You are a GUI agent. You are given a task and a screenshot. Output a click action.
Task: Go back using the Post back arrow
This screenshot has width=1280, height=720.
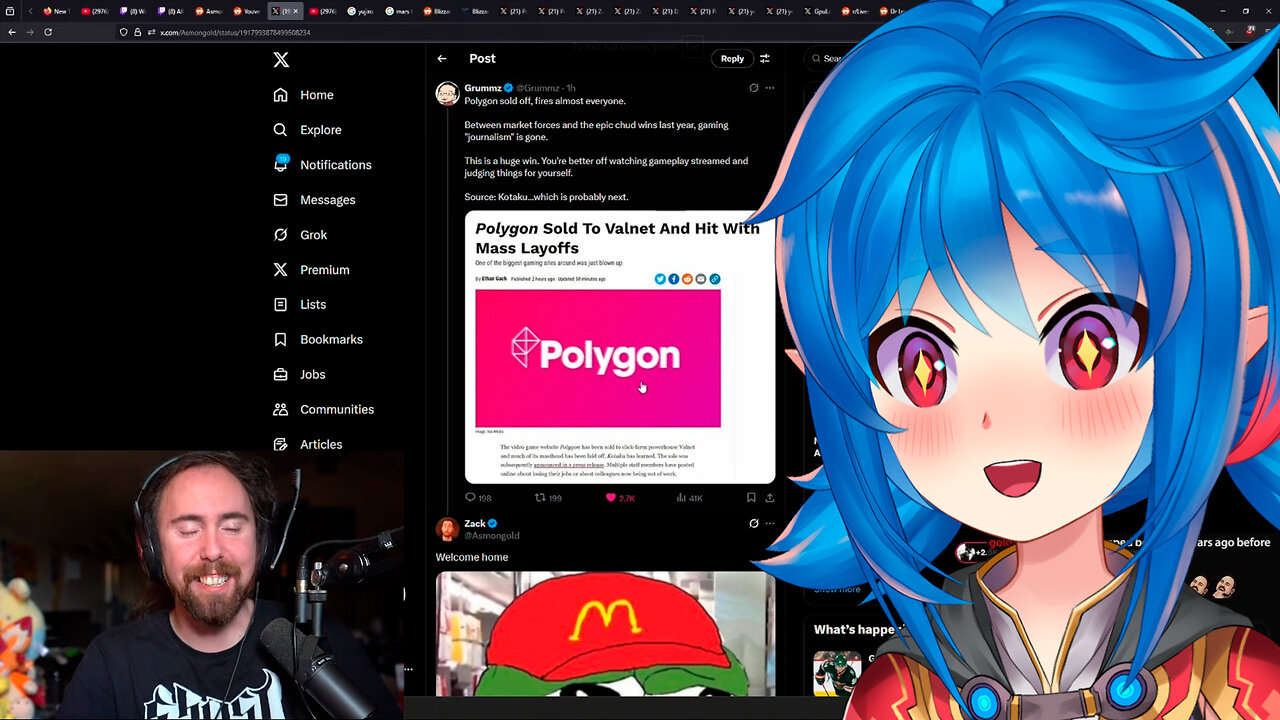coord(442,59)
